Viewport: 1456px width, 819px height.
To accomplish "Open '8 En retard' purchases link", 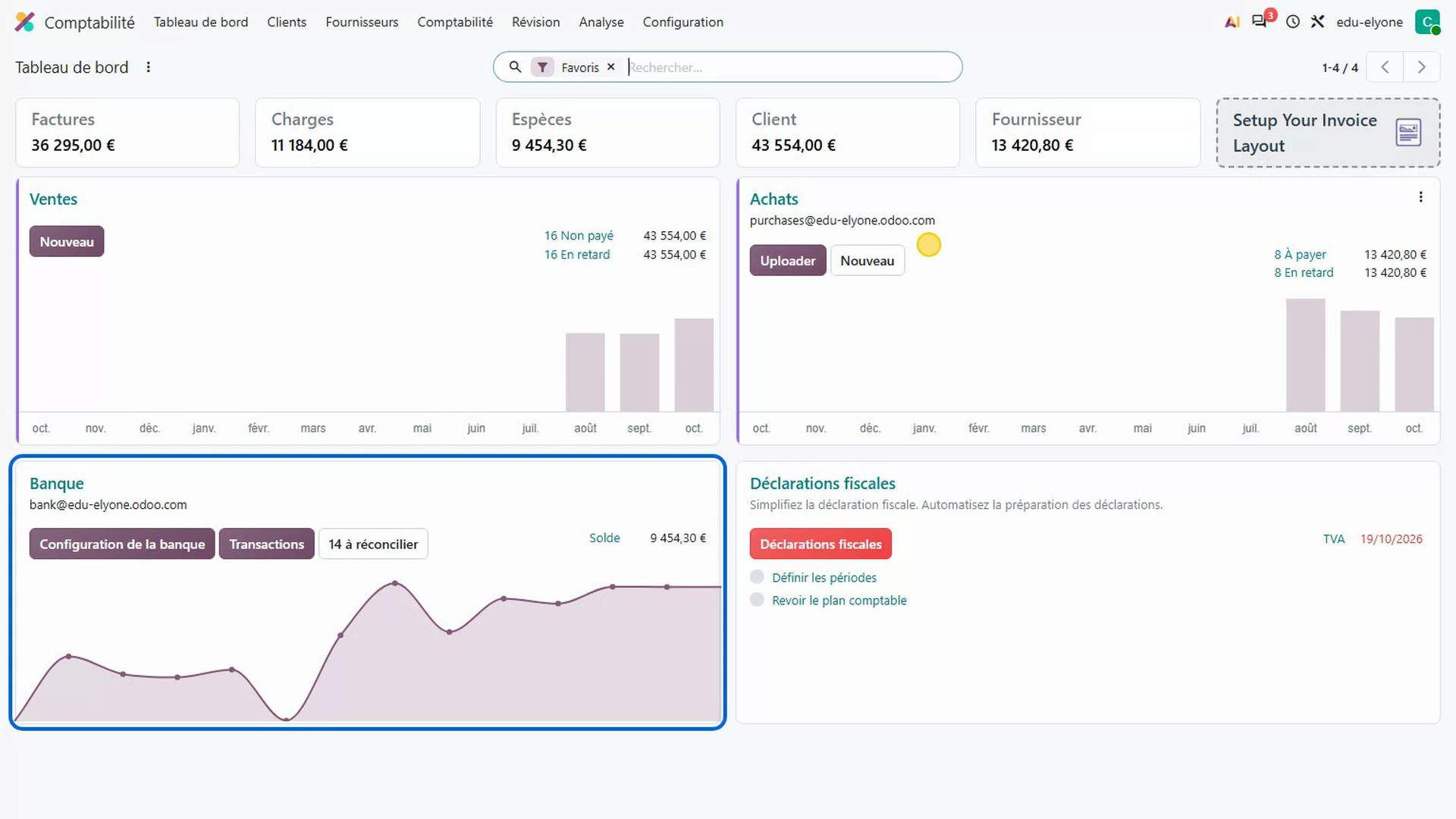I will pos(1304,273).
